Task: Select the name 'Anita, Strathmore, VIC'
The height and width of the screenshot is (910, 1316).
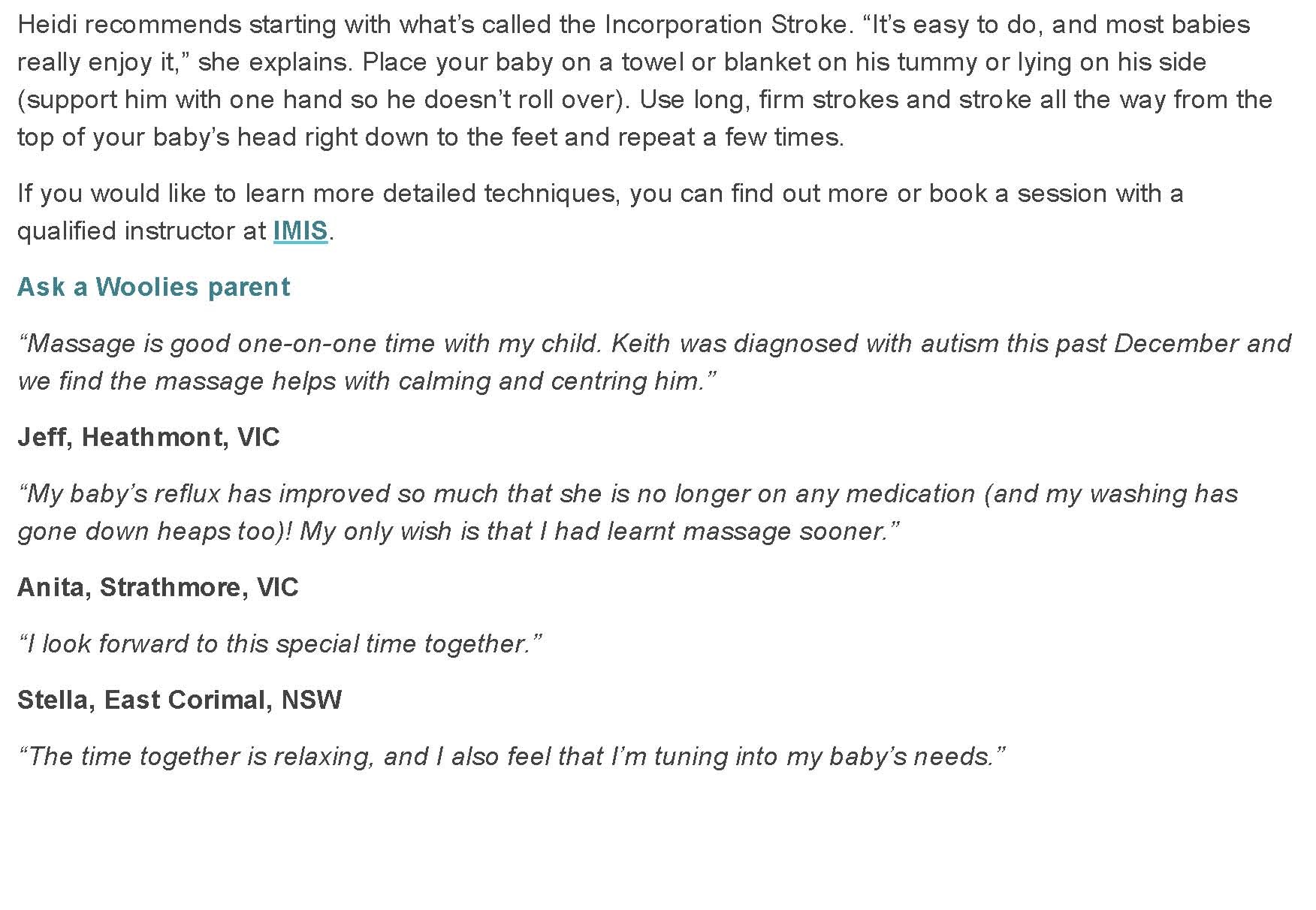Action: pyautogui.click(x=158, y=587)
